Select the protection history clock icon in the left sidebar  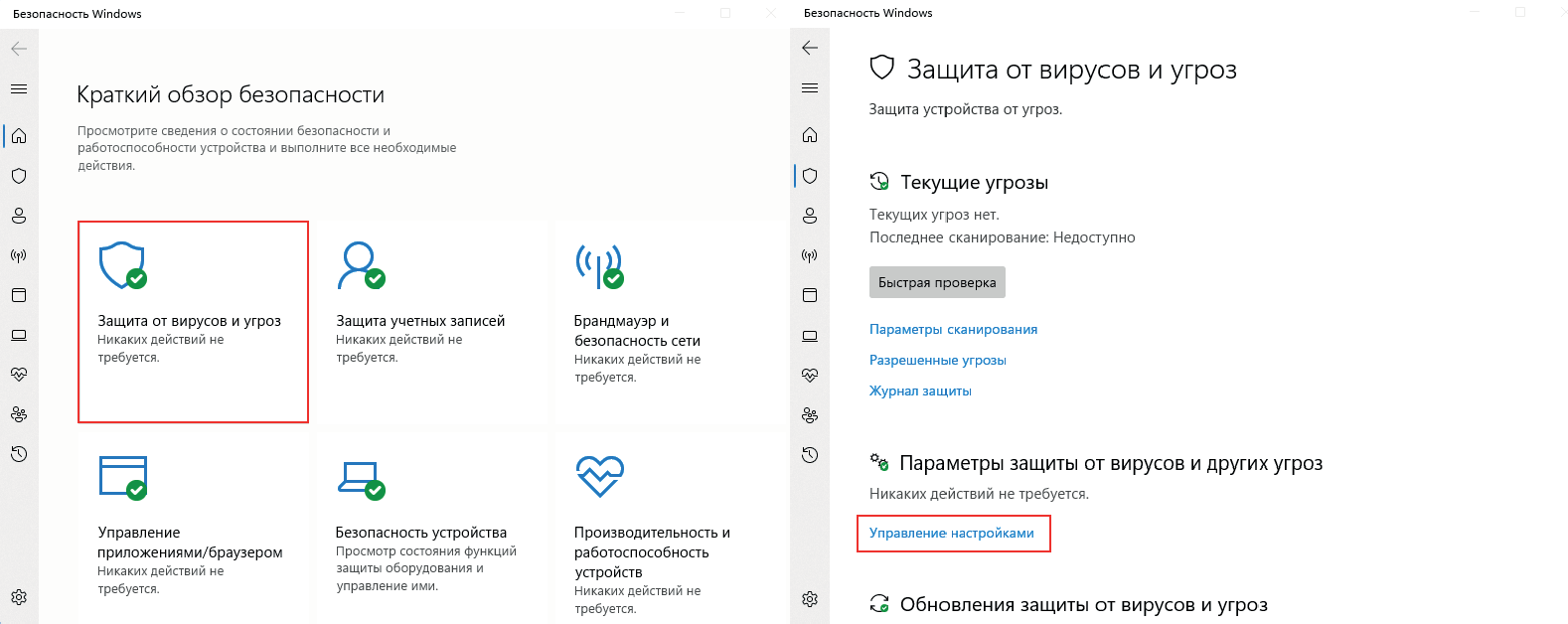click(x=19, y=454)
